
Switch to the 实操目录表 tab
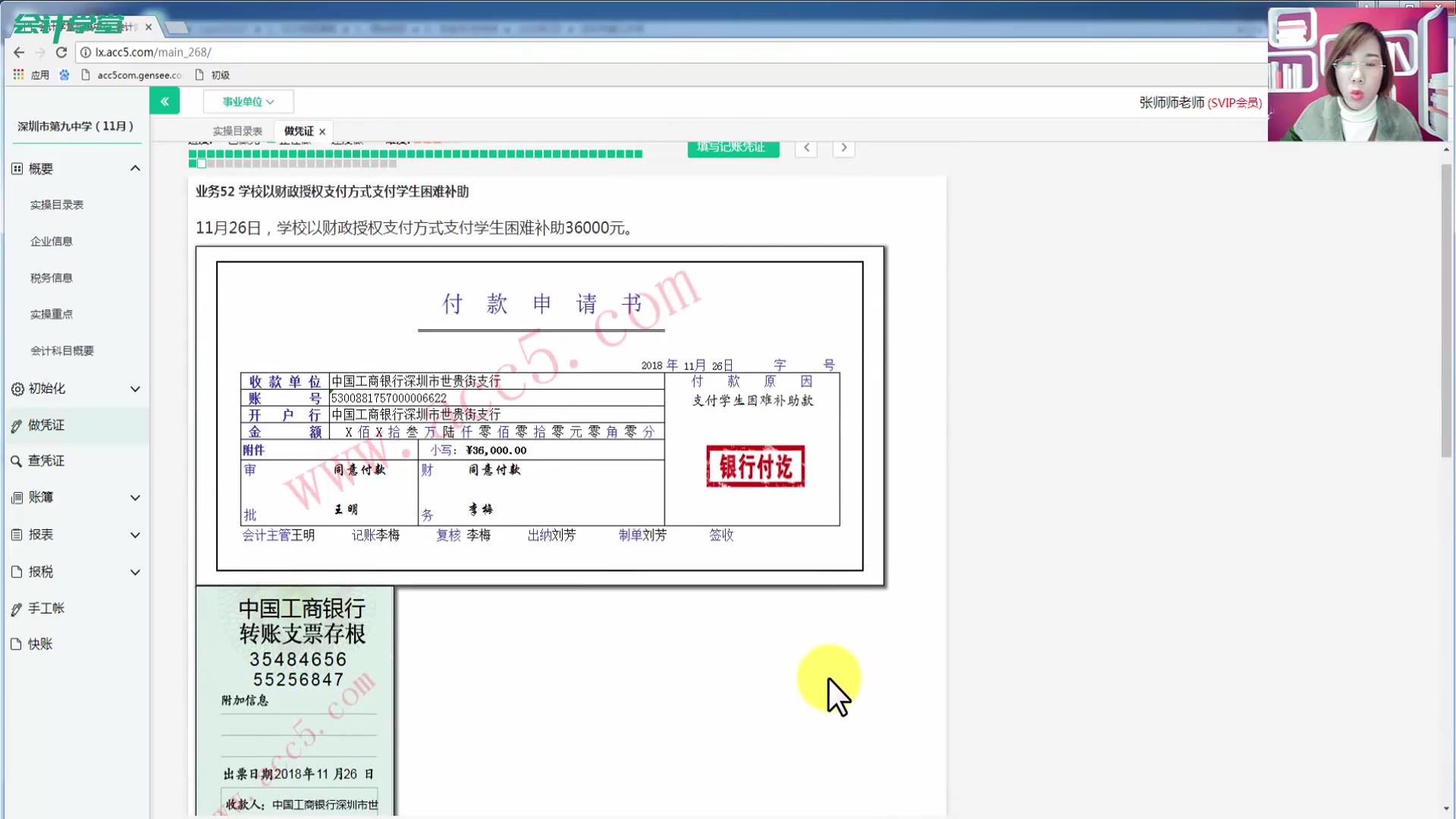click(237, 131)
